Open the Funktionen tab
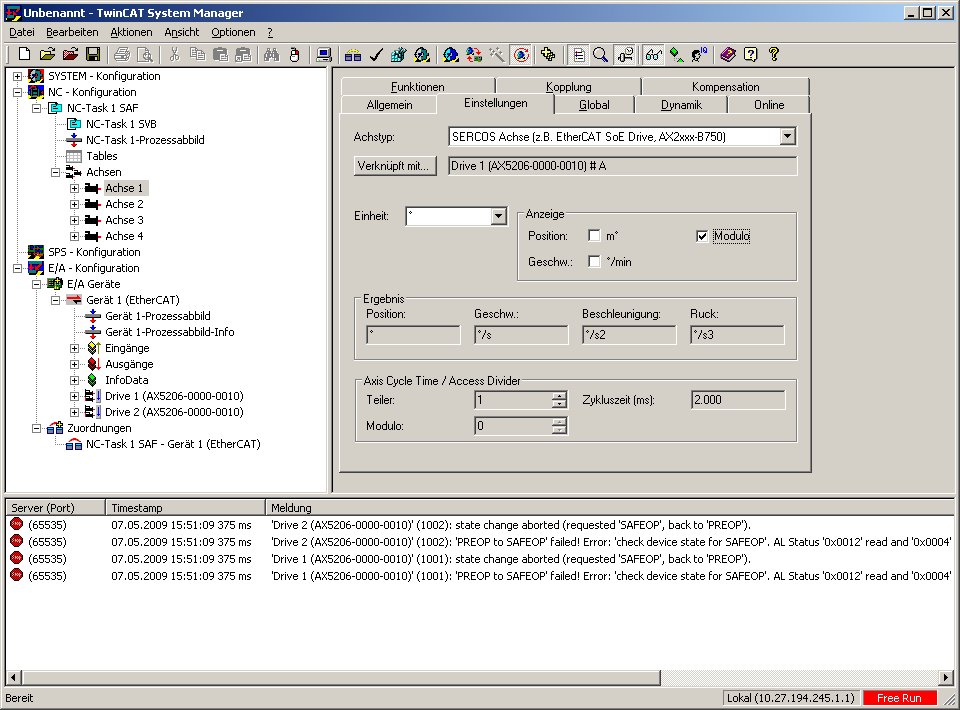 [x=418, y=86]
